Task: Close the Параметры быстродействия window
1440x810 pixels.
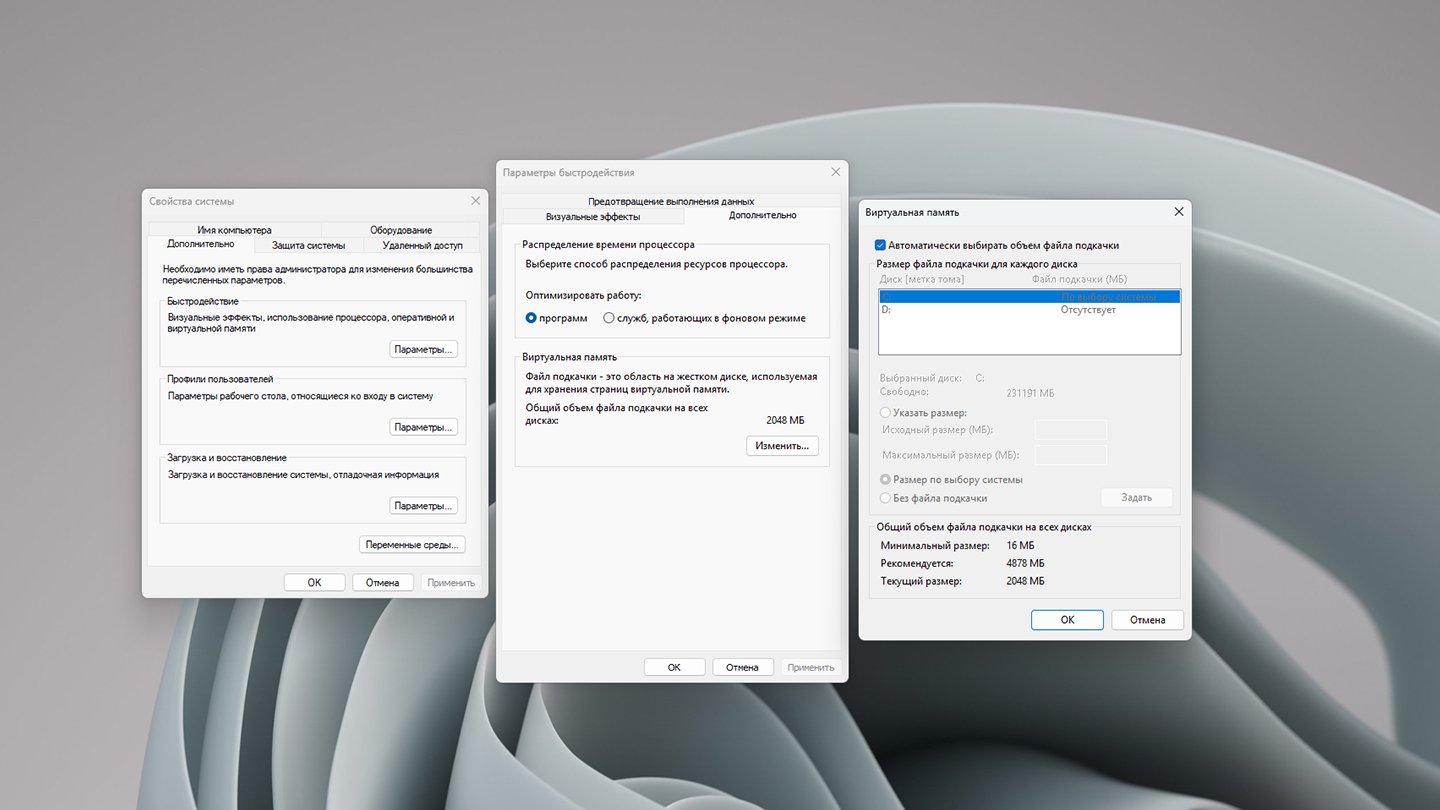Action: point(835,172)
